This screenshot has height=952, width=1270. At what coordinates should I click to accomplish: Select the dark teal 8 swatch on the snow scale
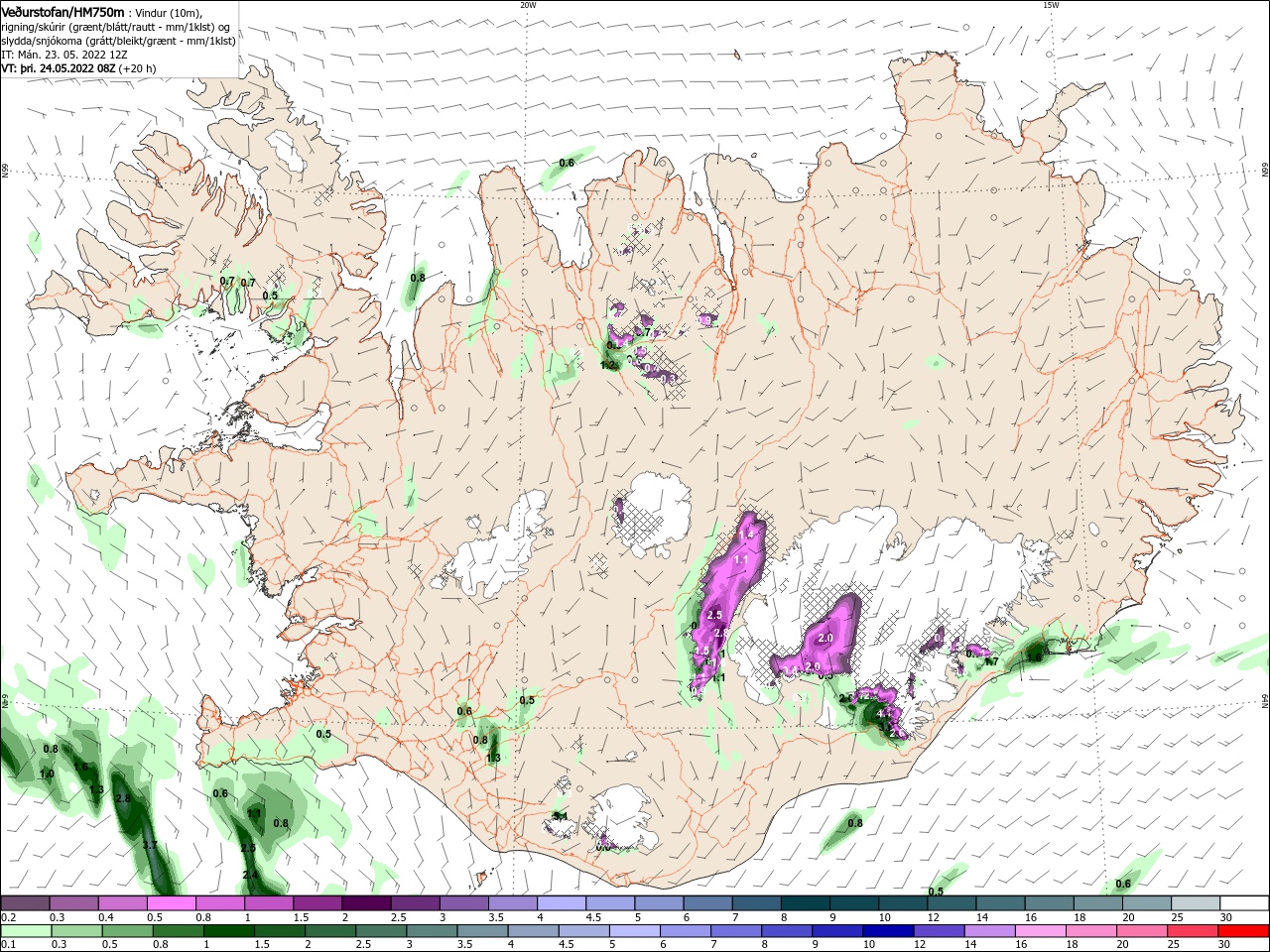coord(806,903)
